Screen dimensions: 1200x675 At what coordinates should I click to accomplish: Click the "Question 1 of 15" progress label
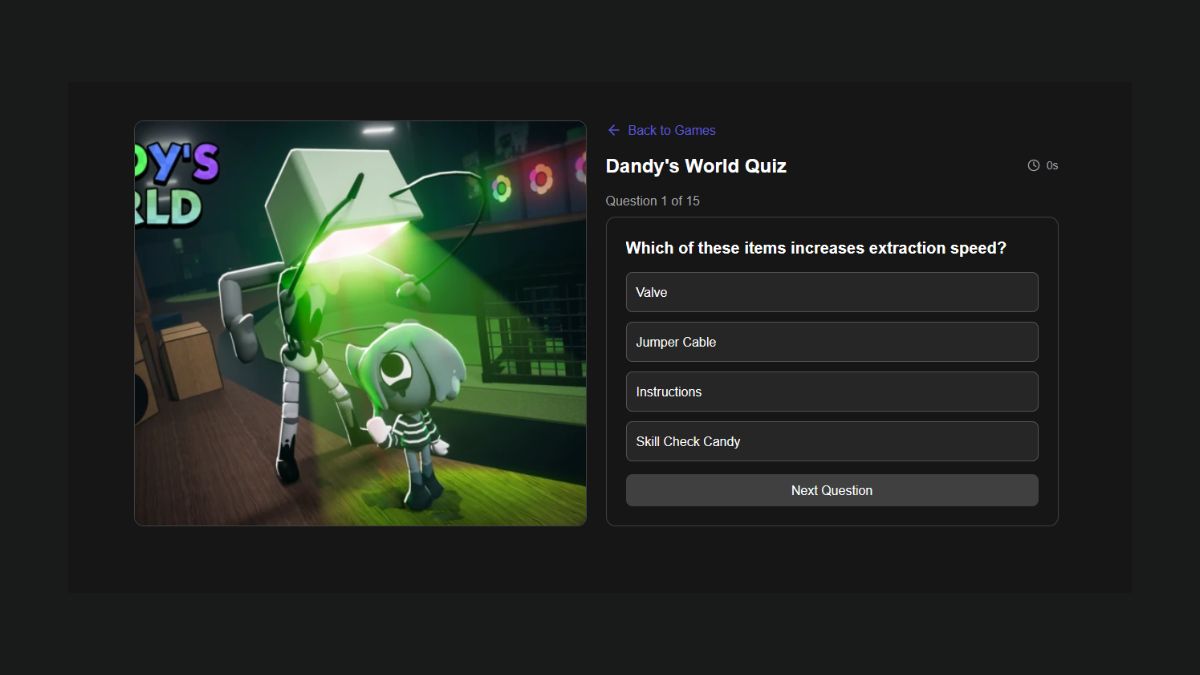(x=653, y=200)
